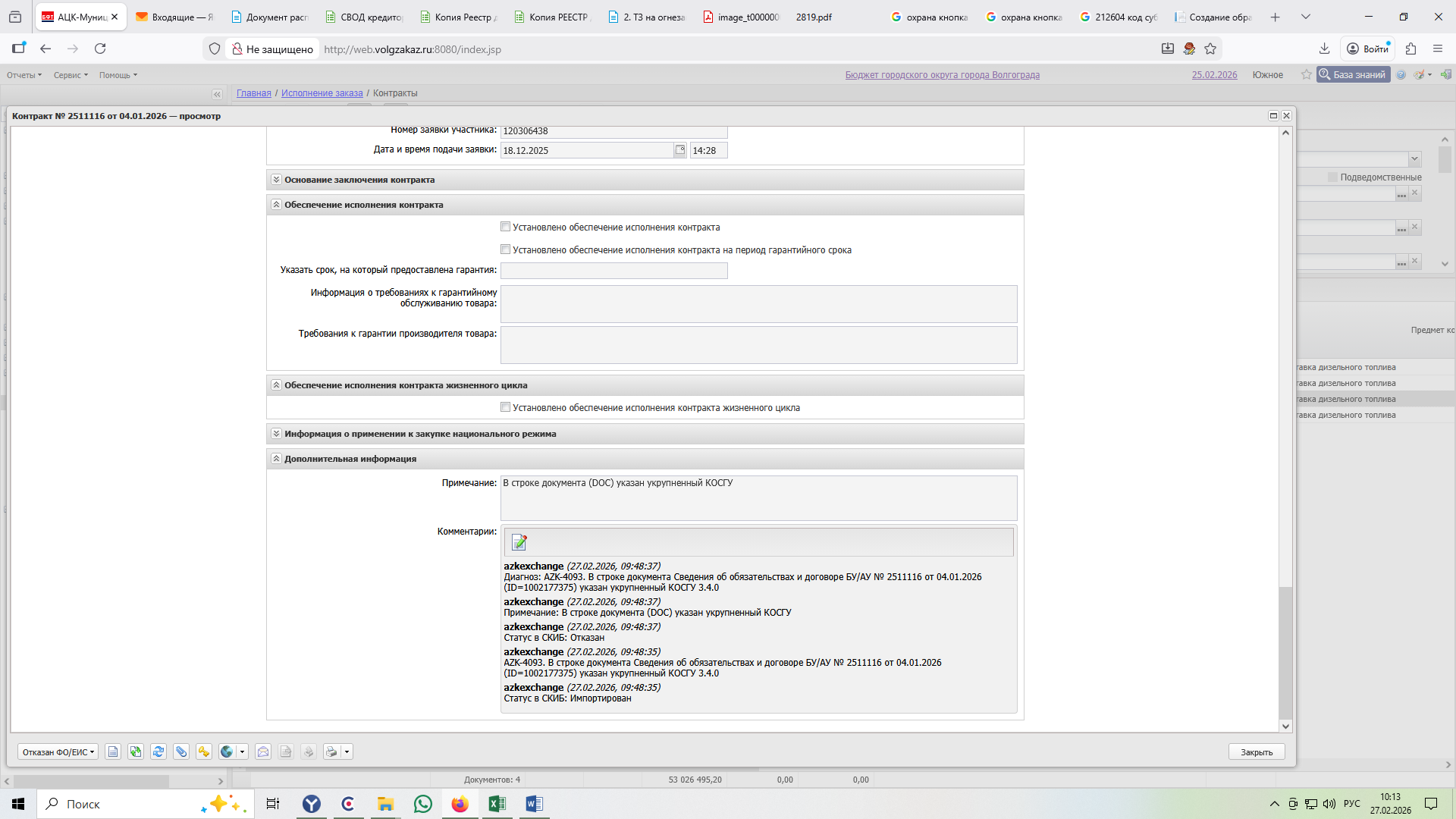
Task: Expand 'Основание заключения контракта' section
Action: 277,180
